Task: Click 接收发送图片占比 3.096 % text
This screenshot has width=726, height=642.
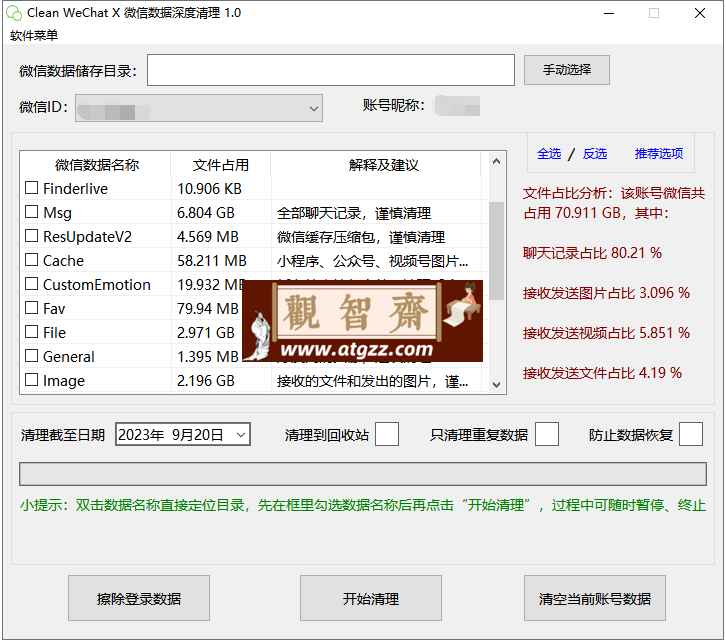Action: coord(607,293)
